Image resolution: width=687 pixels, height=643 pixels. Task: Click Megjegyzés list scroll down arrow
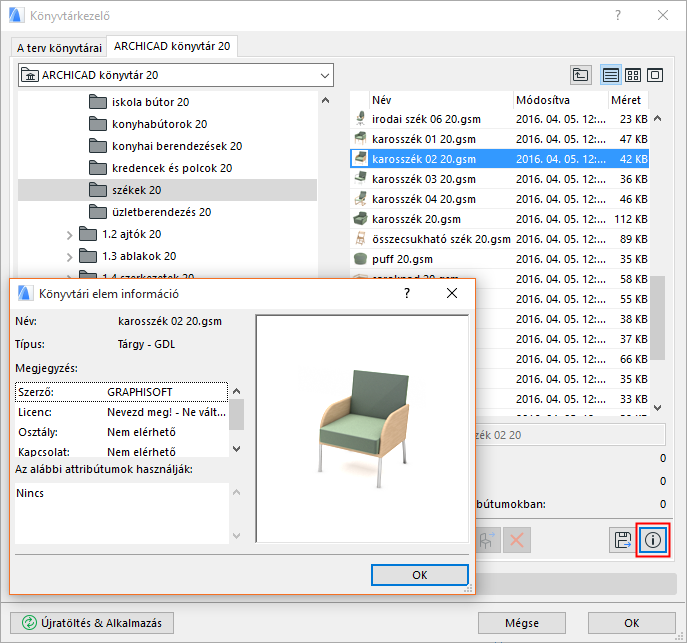(237, 449)
